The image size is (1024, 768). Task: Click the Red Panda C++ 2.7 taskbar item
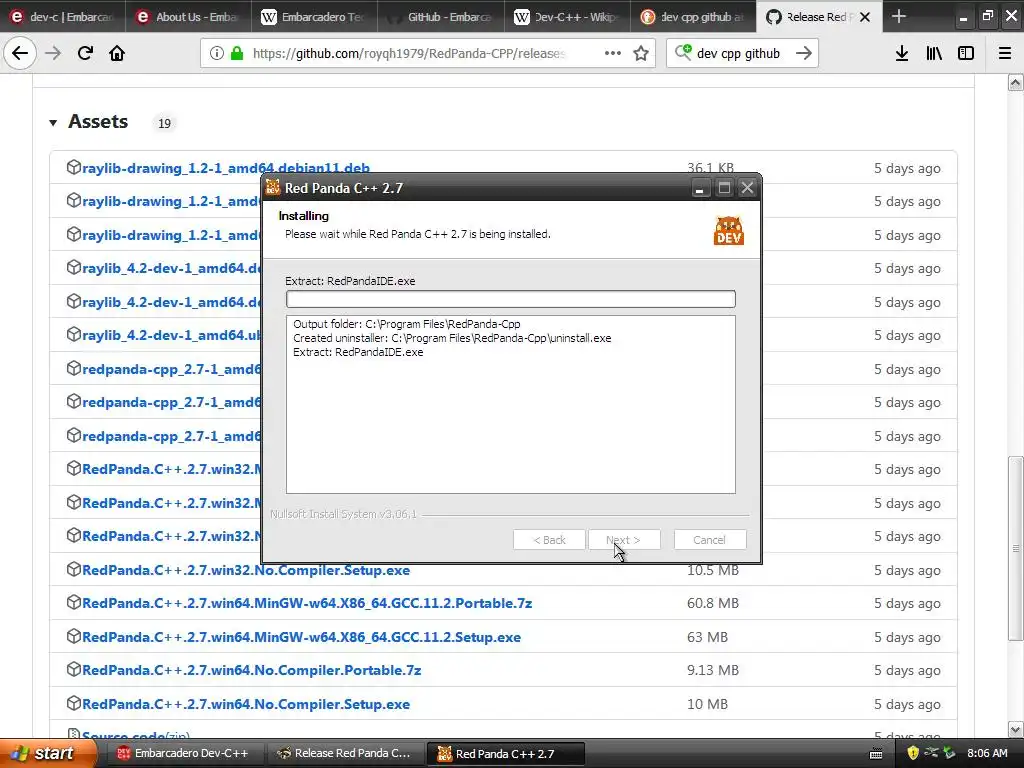click(x=505, y=753)
